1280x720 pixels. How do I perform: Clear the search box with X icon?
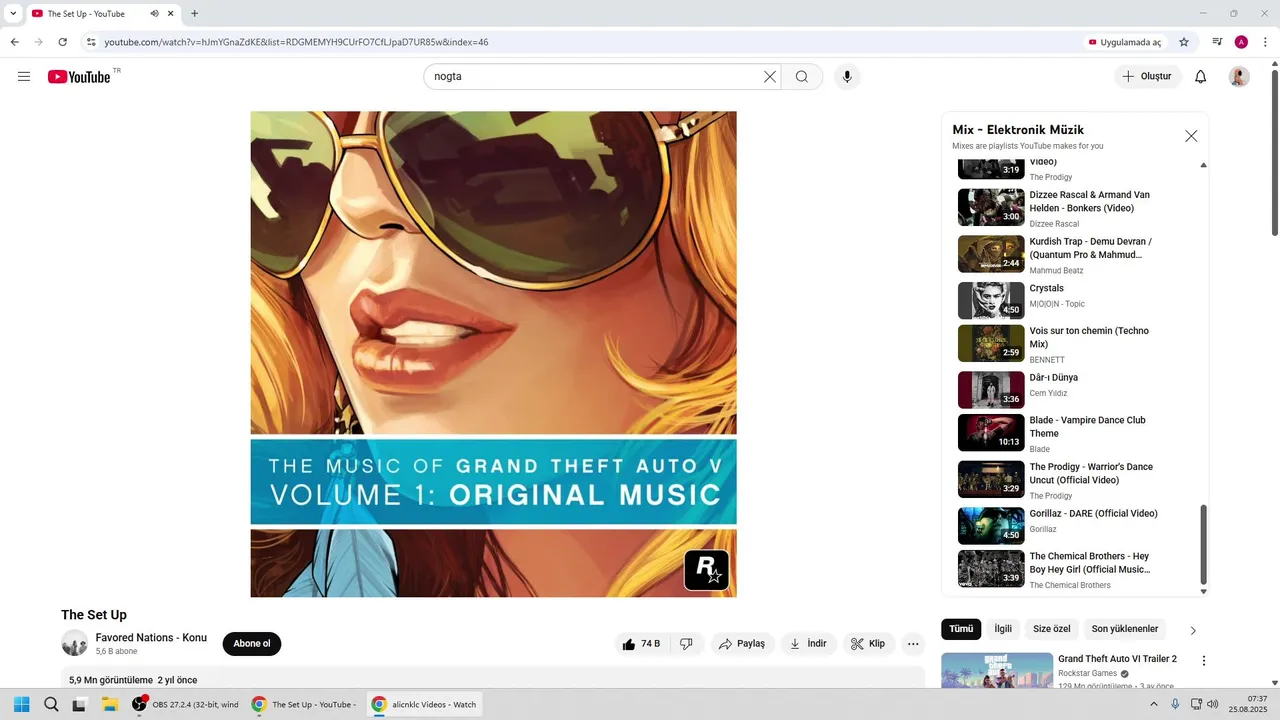770,77
